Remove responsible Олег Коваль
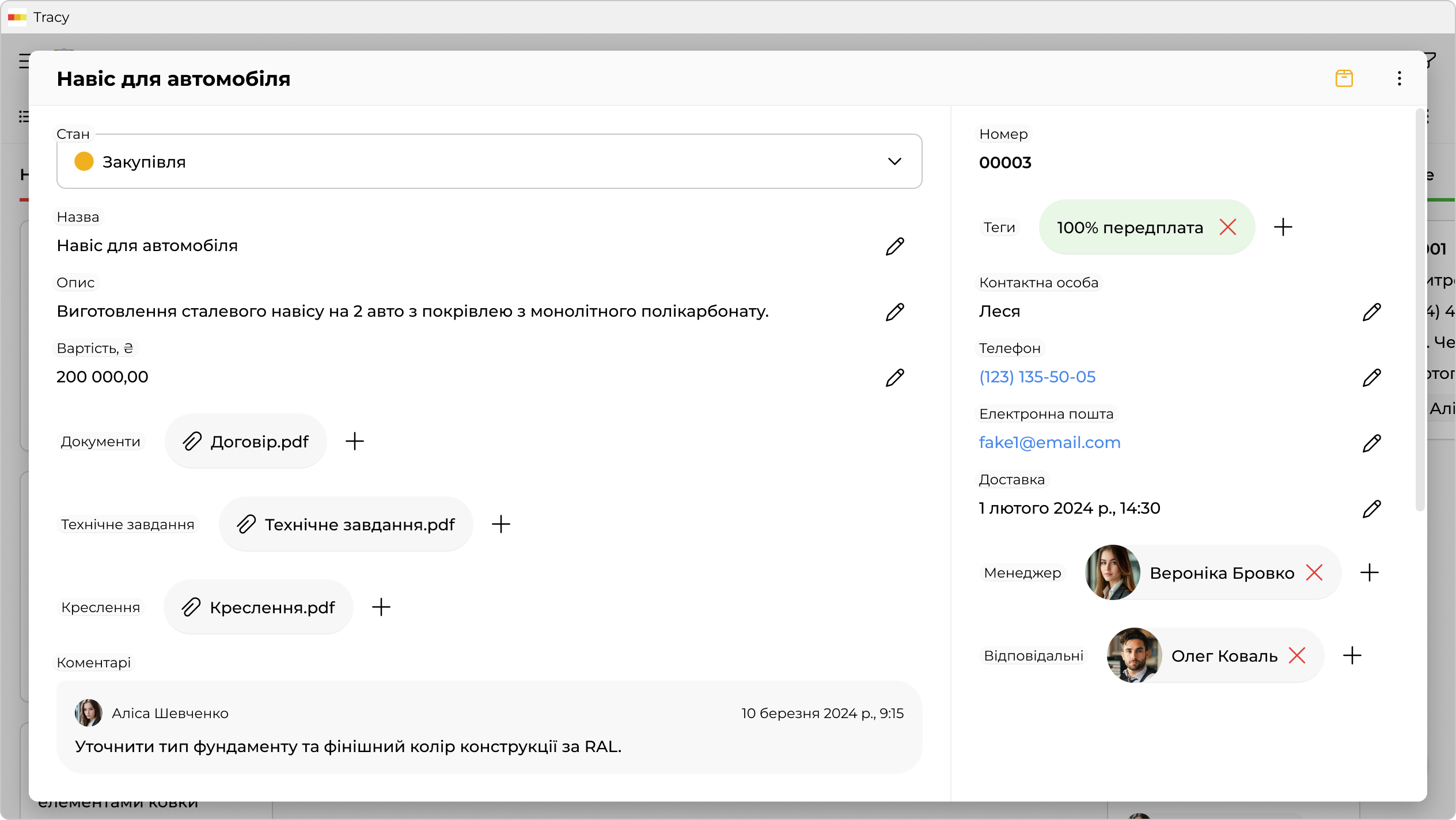 coord(1296,656)
